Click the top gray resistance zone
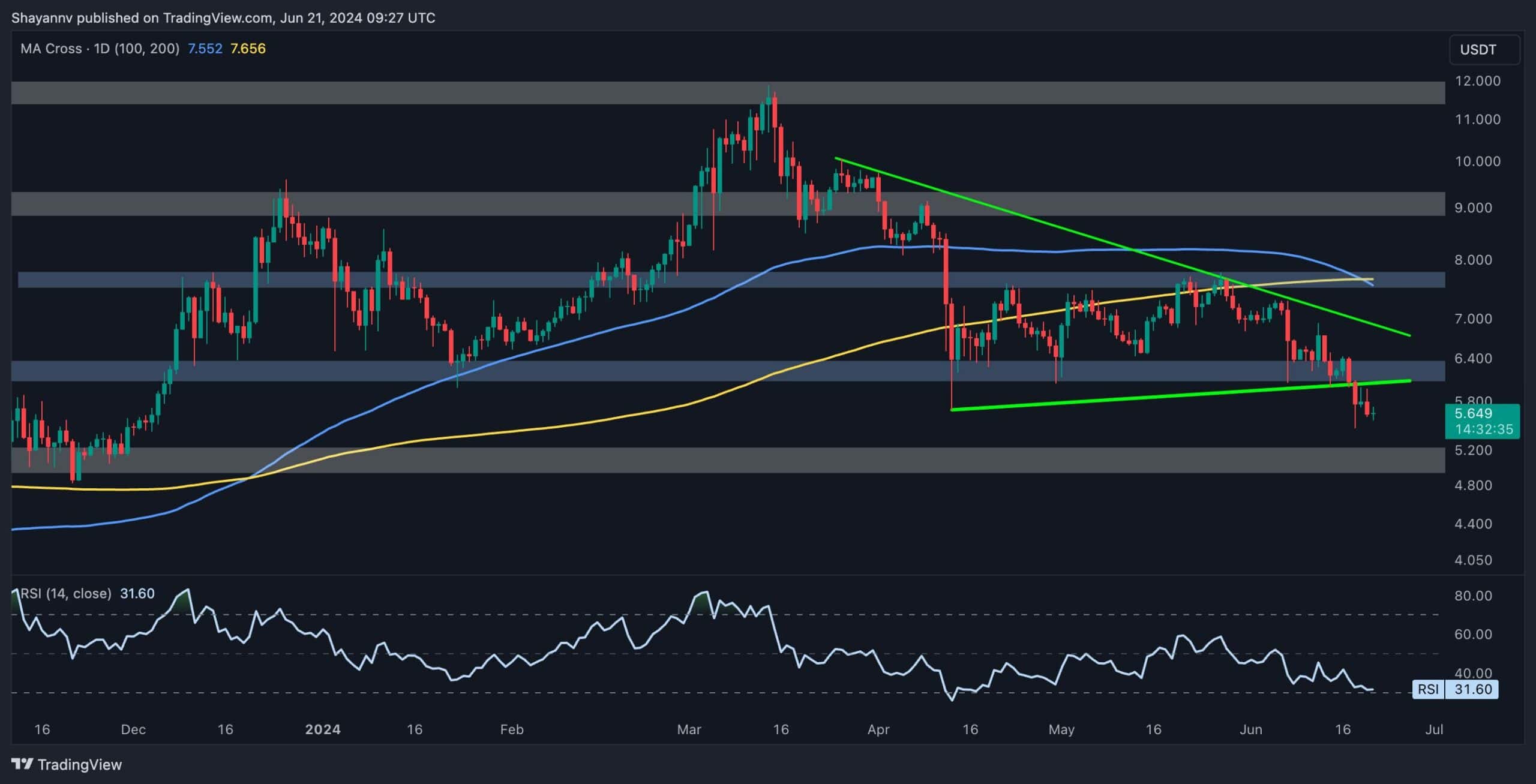Screen dimensions: 1536x784 tap(420, 93)
